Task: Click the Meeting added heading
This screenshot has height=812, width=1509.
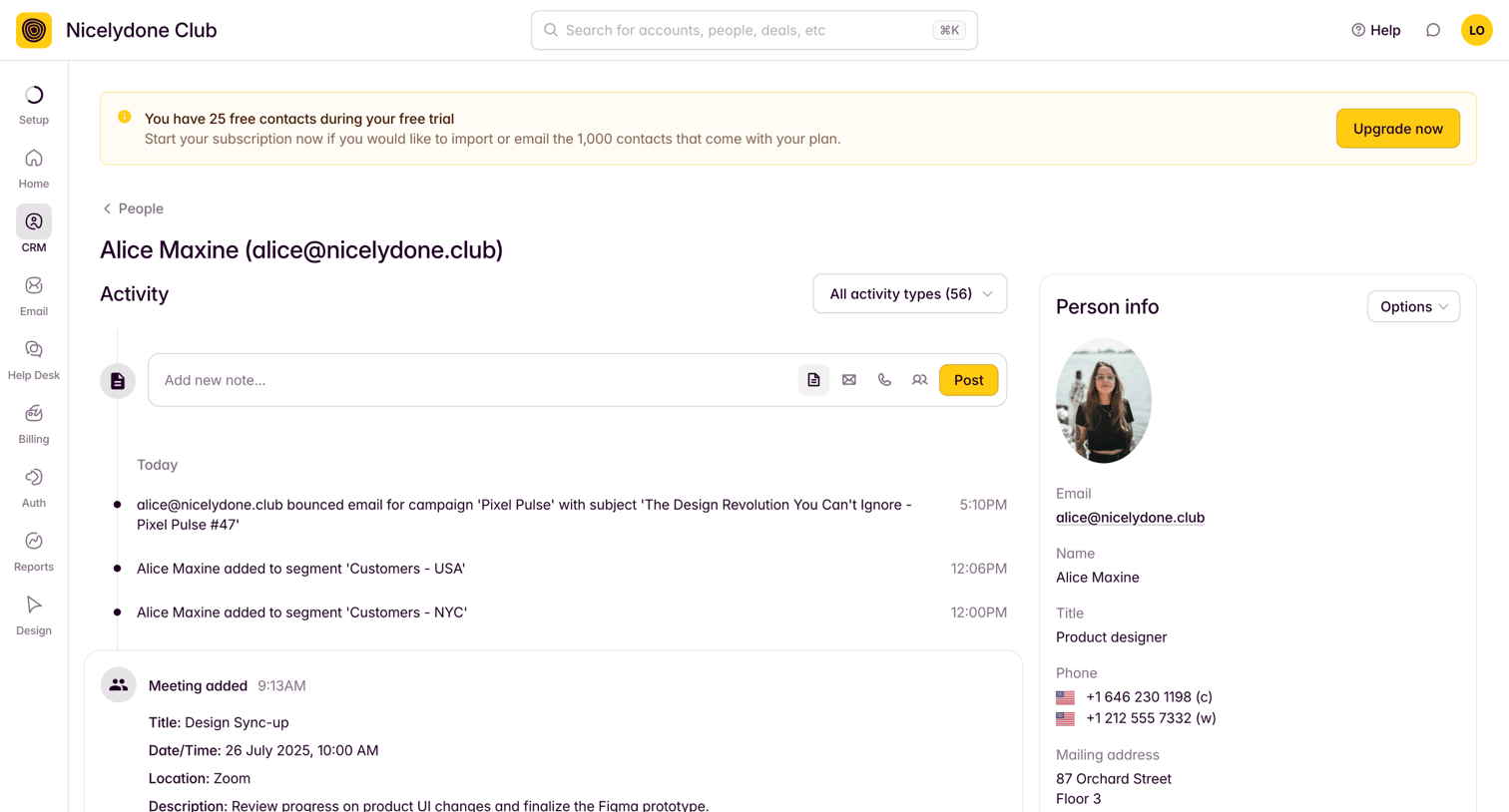Action: 198,686
